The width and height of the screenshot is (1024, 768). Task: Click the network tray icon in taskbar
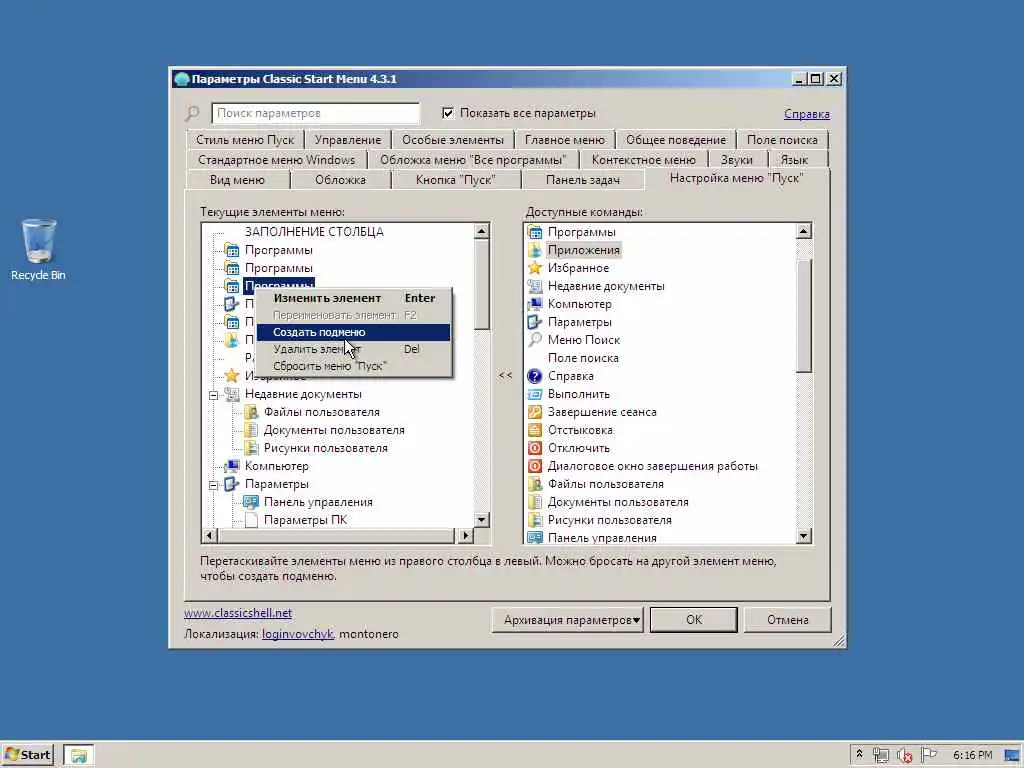pyautogui.click(x=880, y=756)
